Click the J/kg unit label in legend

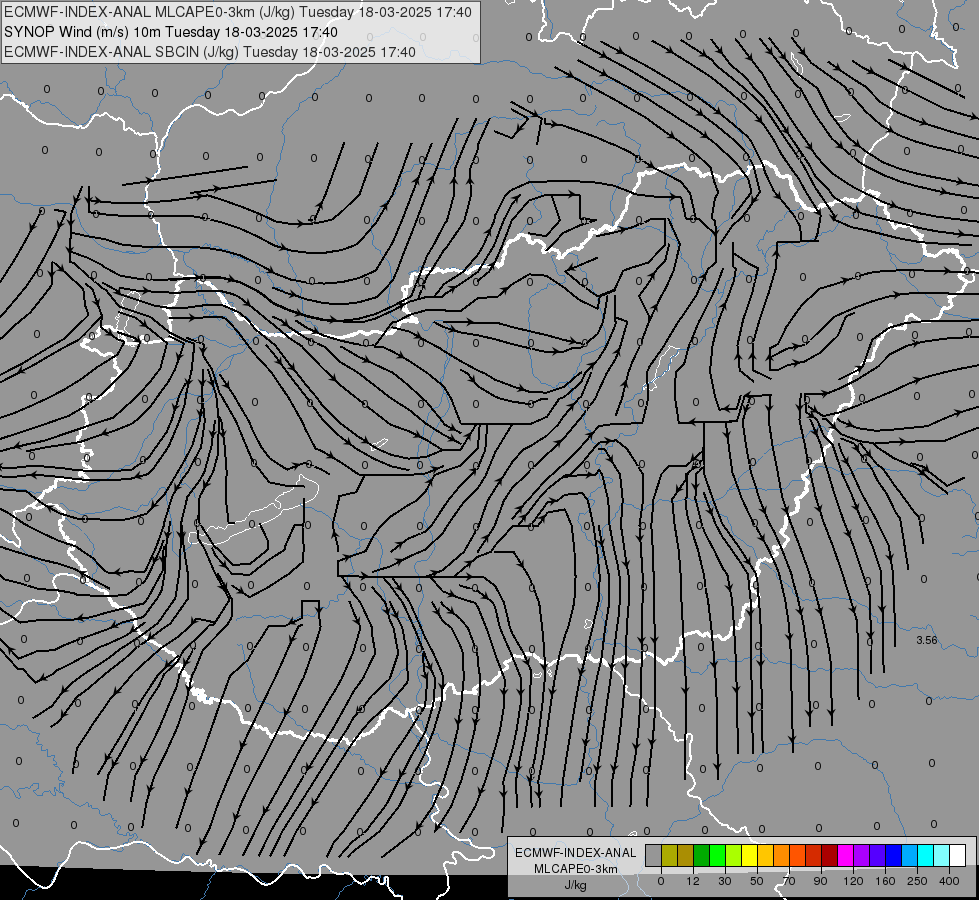tap(575, 886)
